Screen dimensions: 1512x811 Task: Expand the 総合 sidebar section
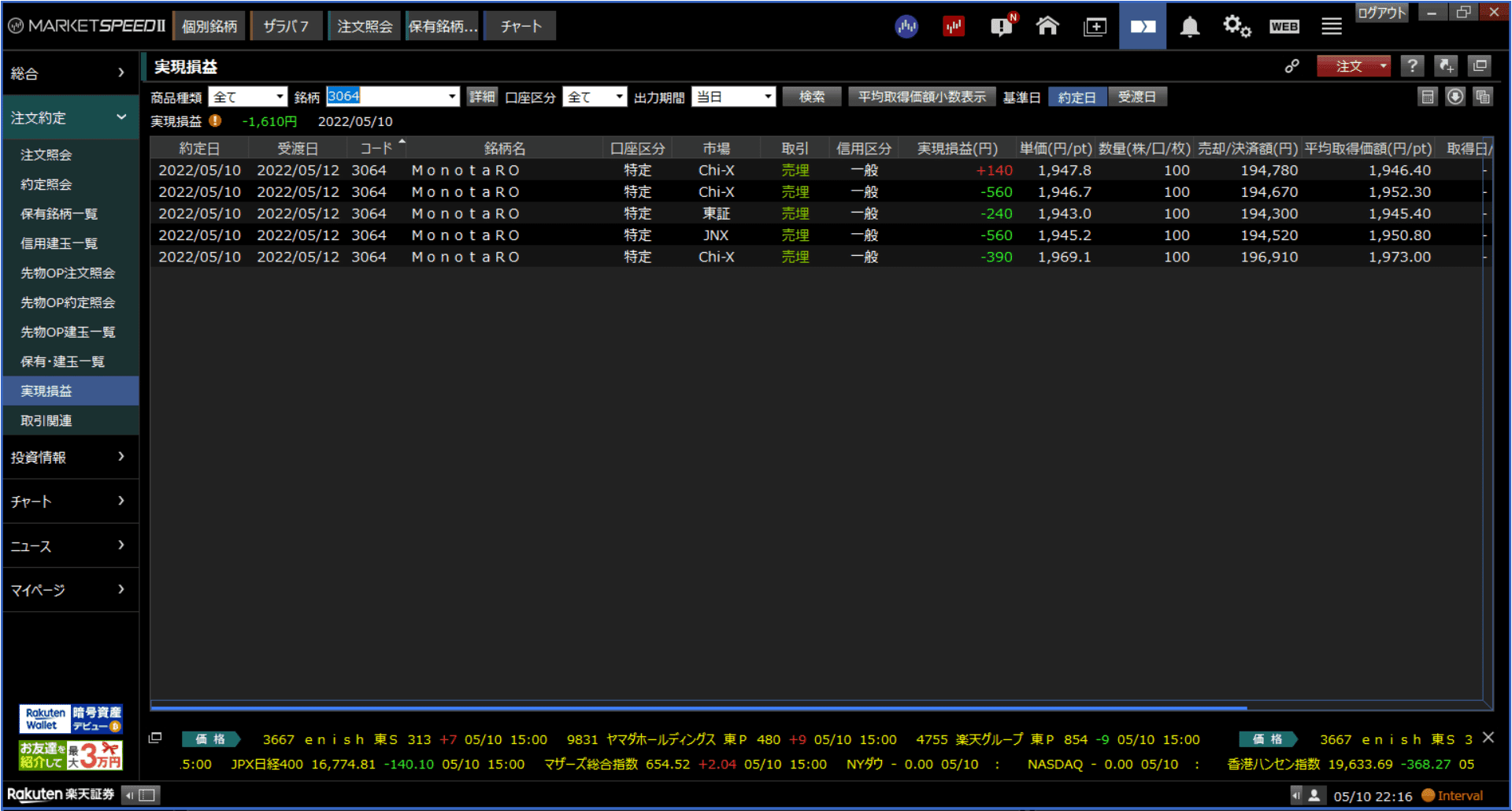tap(69, 73)
